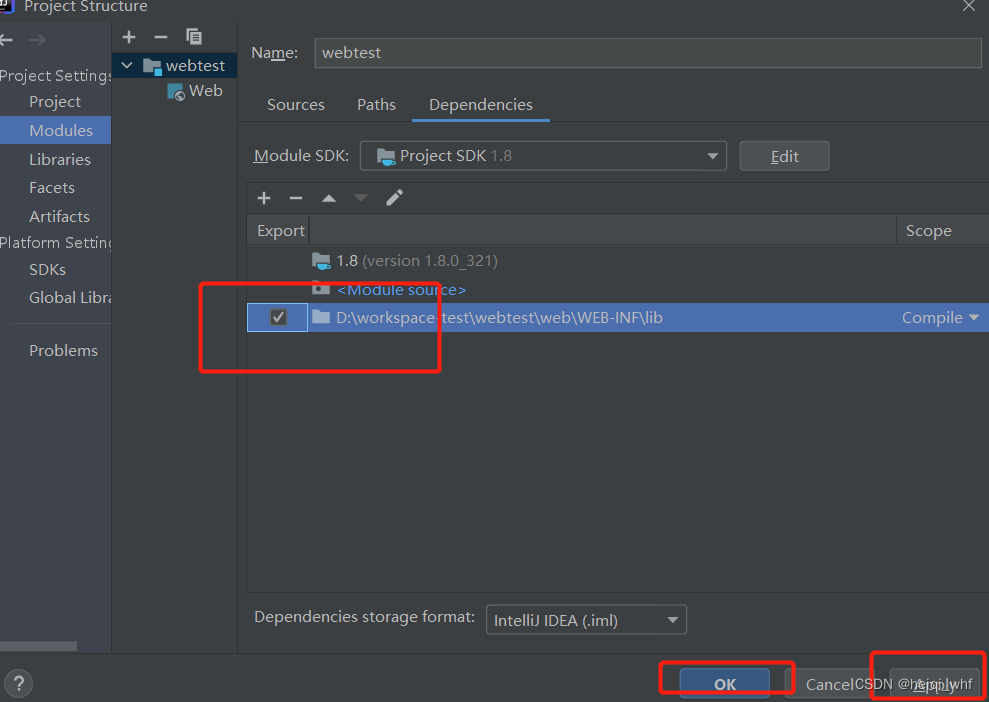
Task: Open Dependencies storage format dropdown
Action: [x=586, y=620]
